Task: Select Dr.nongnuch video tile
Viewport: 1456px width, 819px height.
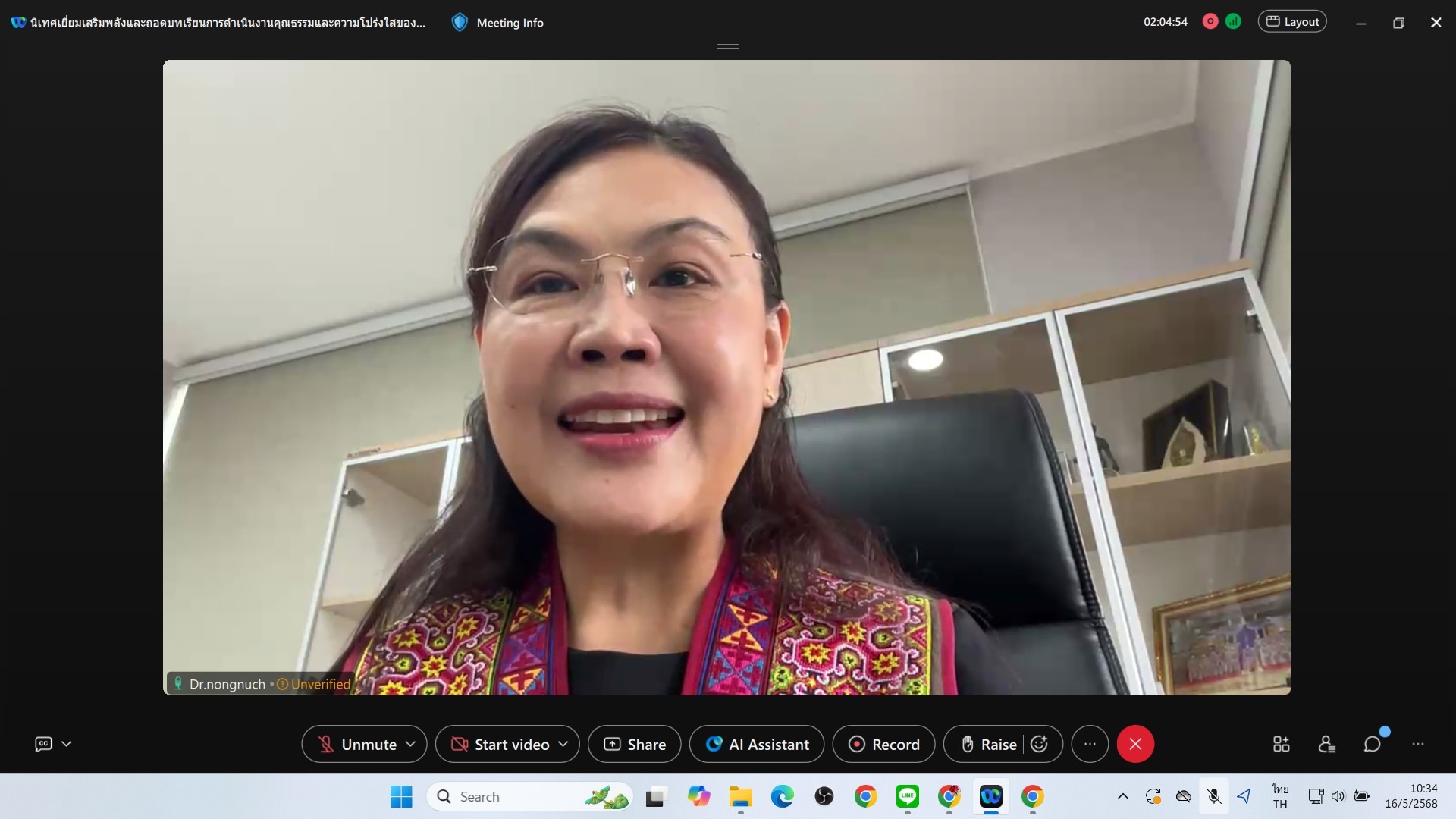Action: pyautogui.click(x=726, y=377)
